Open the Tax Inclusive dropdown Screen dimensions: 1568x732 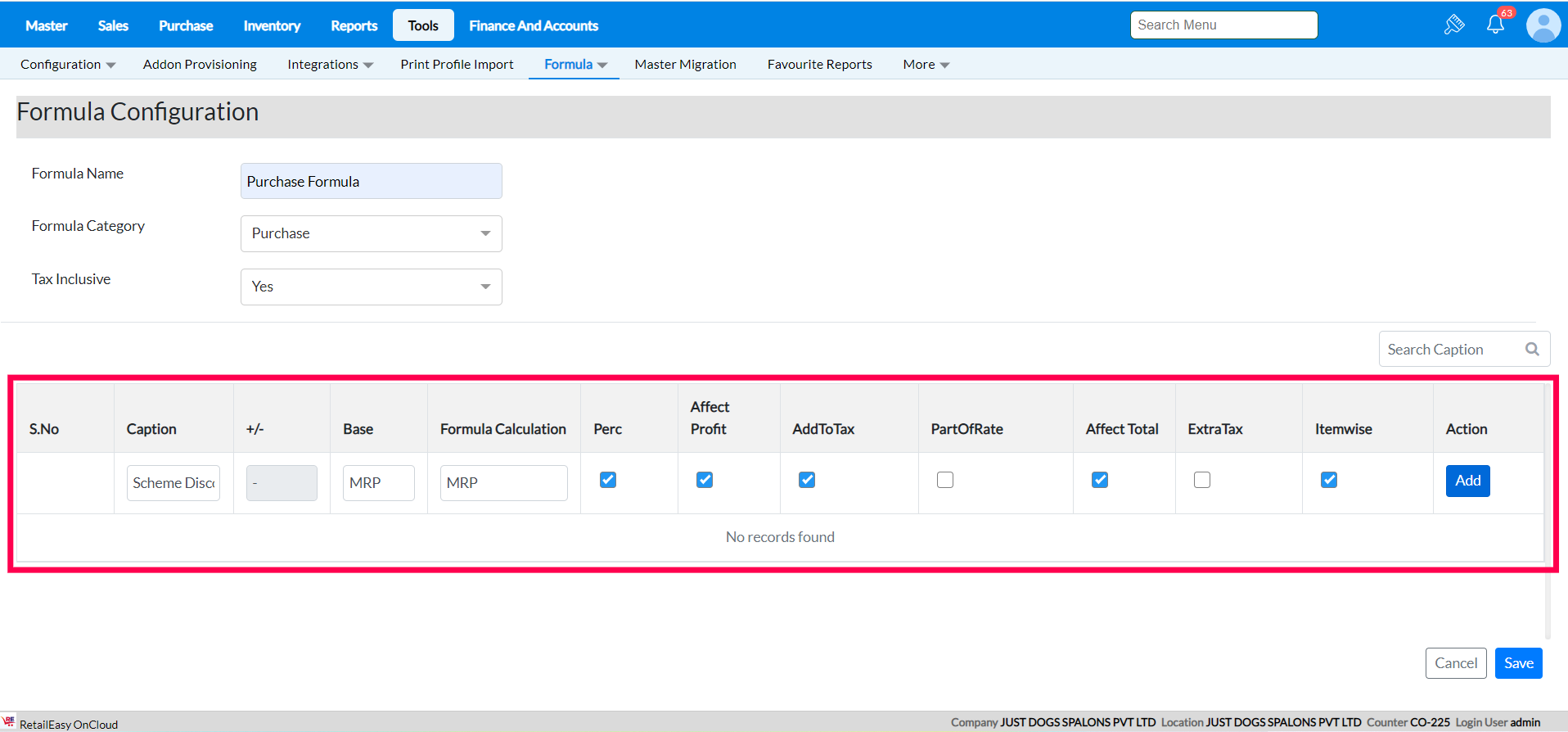(x=372, y=287)
